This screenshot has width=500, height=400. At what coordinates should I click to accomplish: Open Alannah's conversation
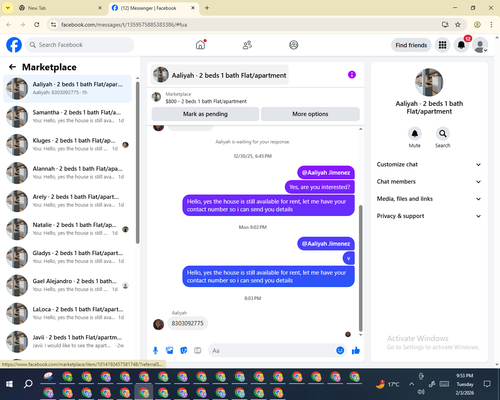tap(68, 173)
